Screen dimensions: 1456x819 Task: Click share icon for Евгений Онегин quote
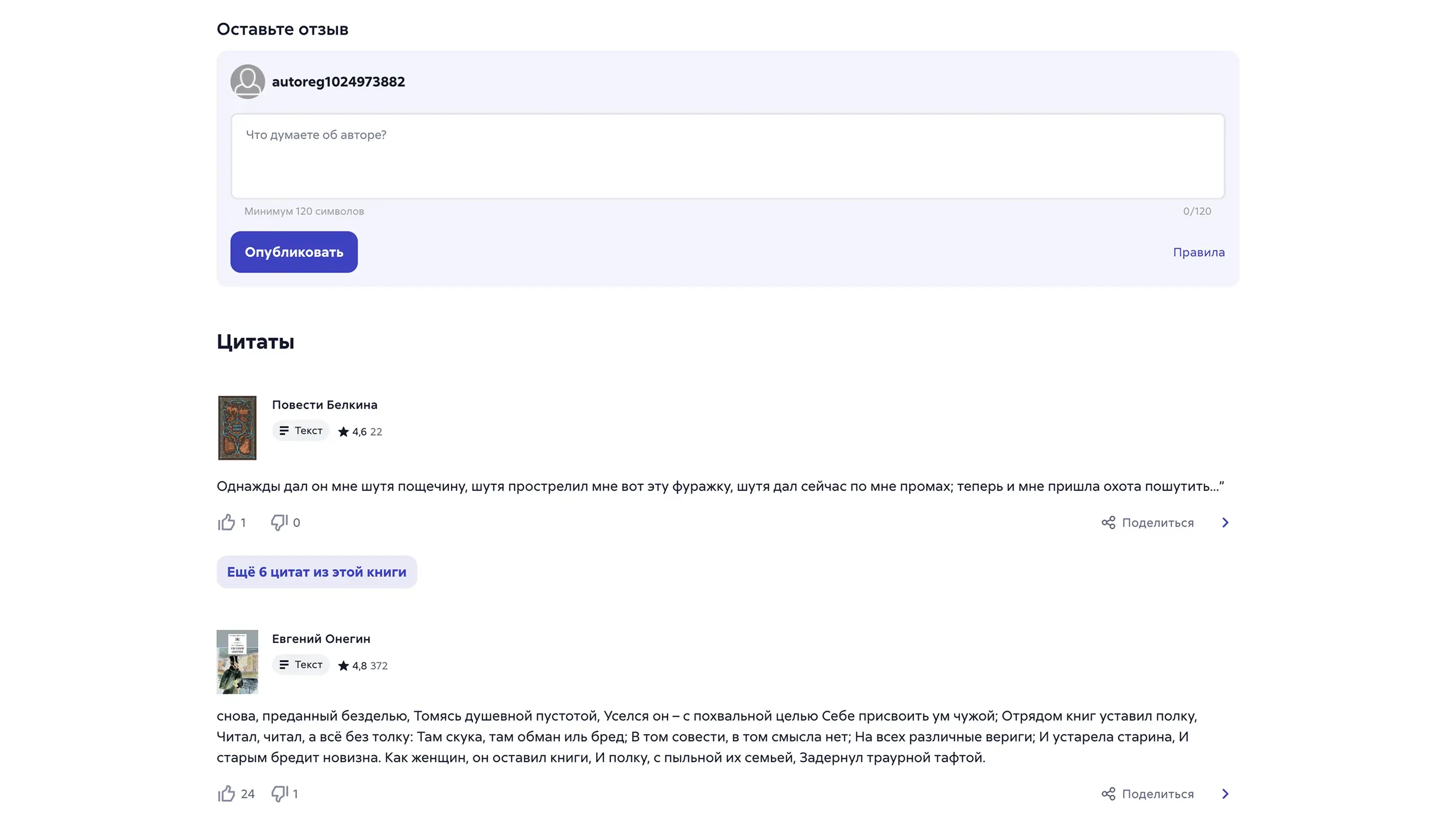(1108, 794)
